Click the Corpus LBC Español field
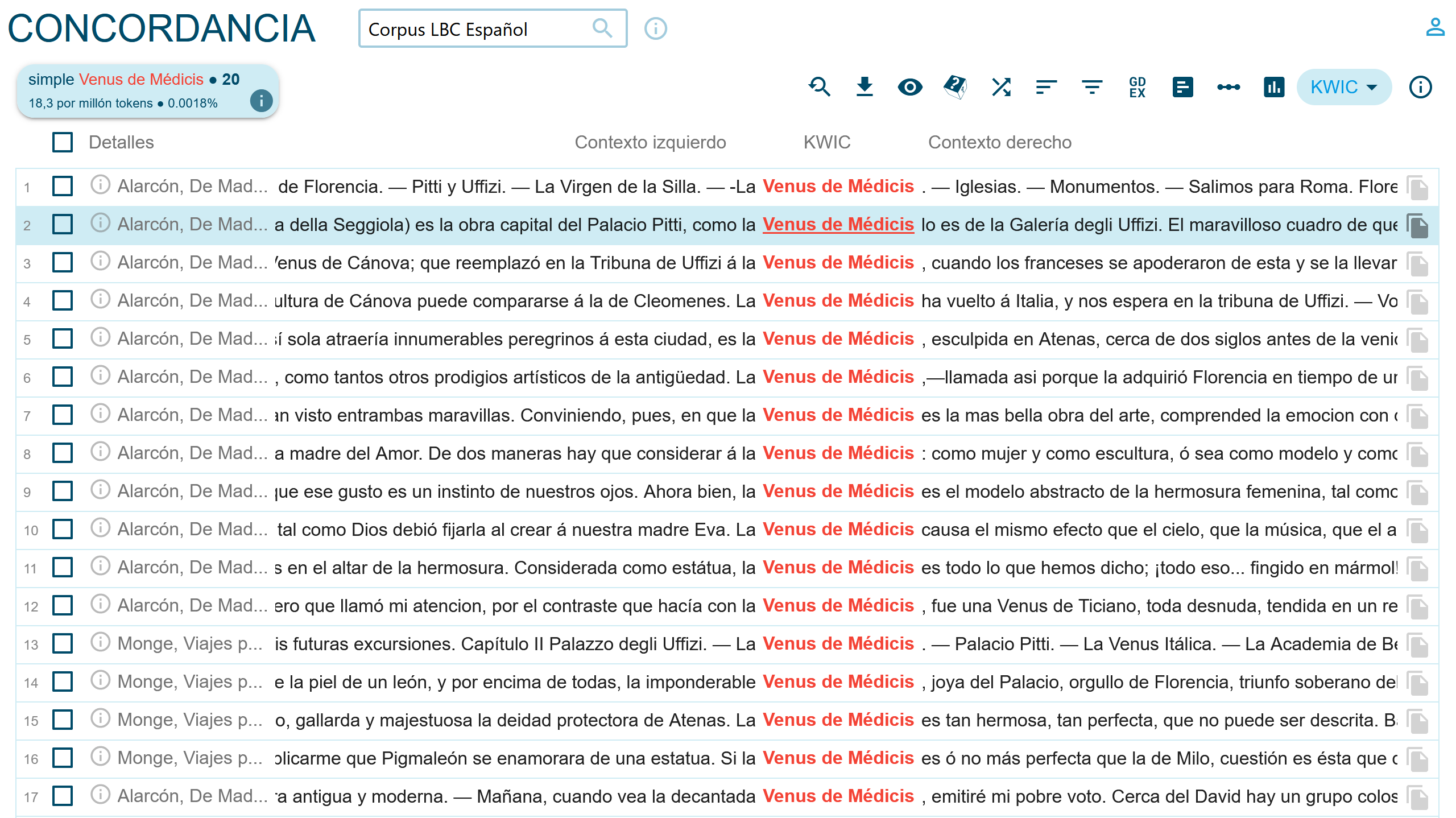The height and width of the screenshot is (818, 1456). point(493,28)
